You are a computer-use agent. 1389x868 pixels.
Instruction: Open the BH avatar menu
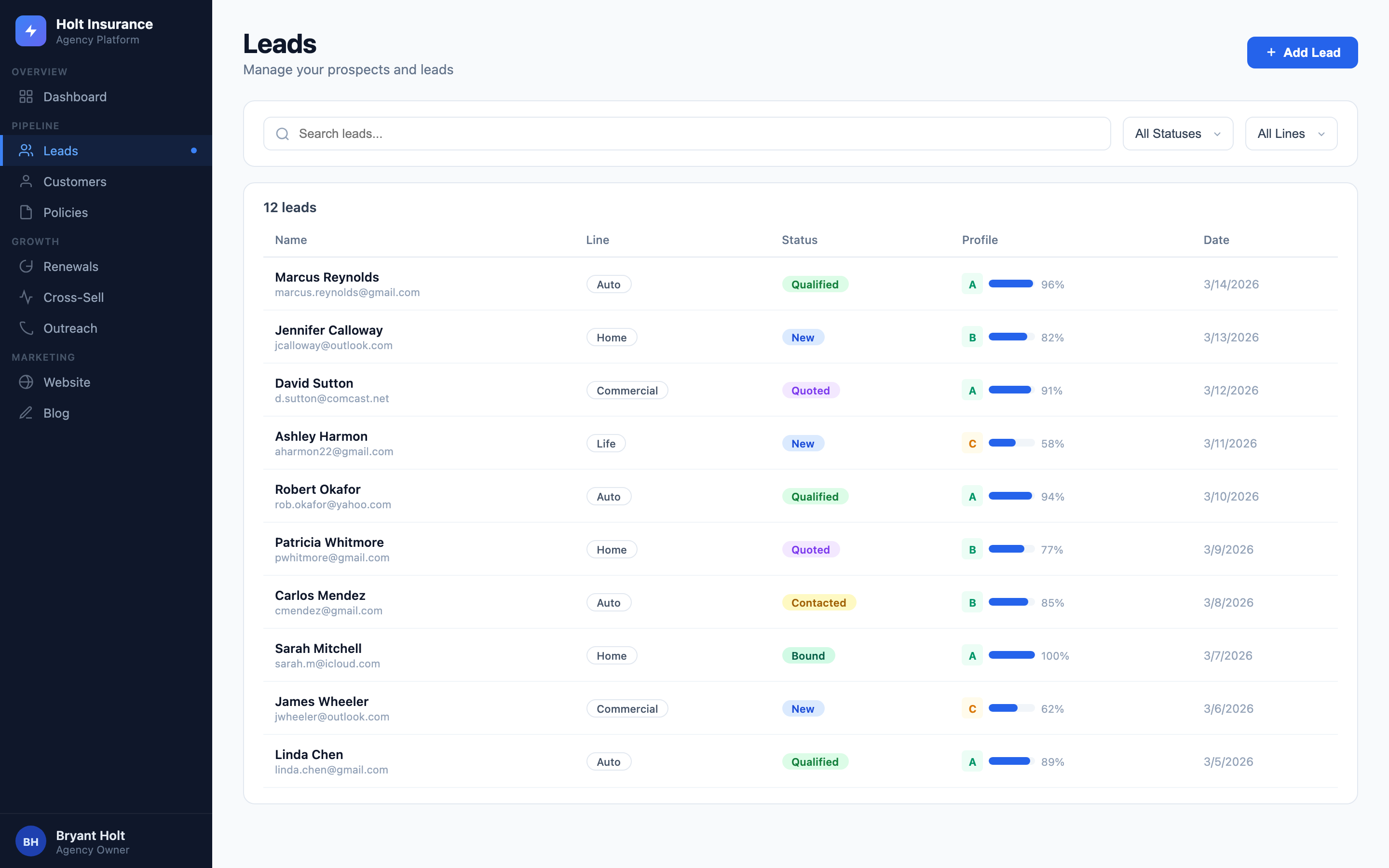coord(31,841)
